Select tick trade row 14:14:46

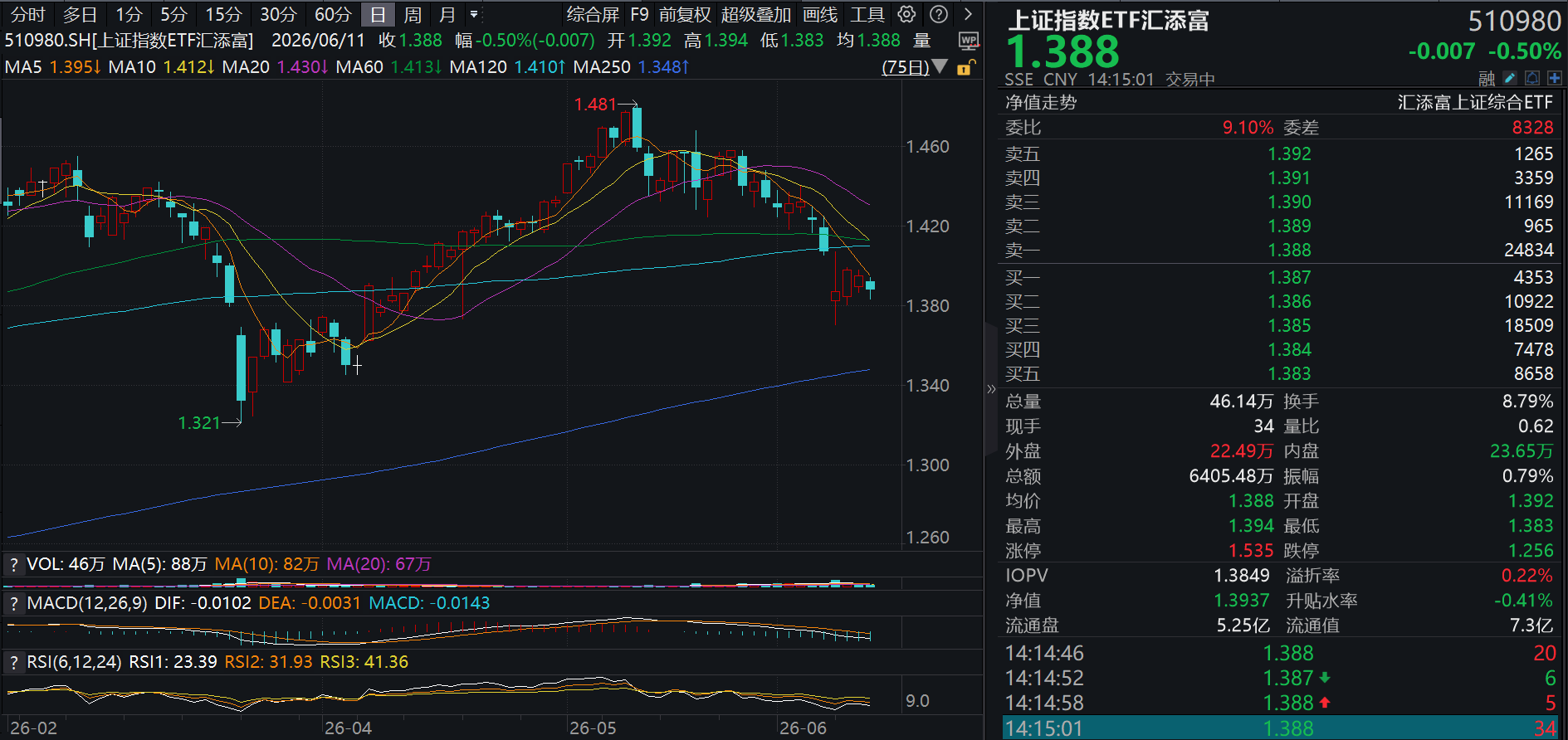[x=1282, y=653]
